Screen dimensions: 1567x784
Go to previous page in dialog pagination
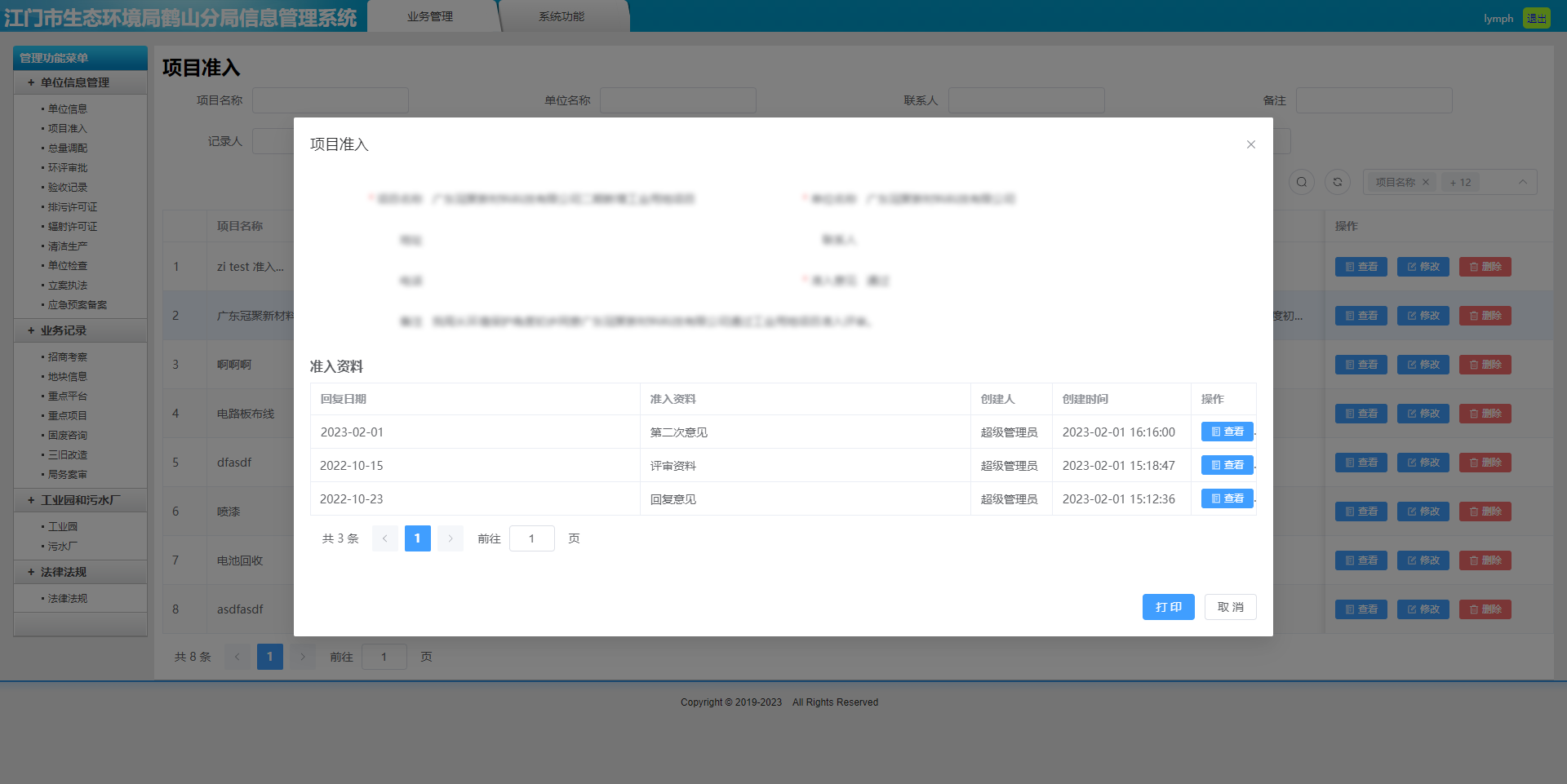385,538
